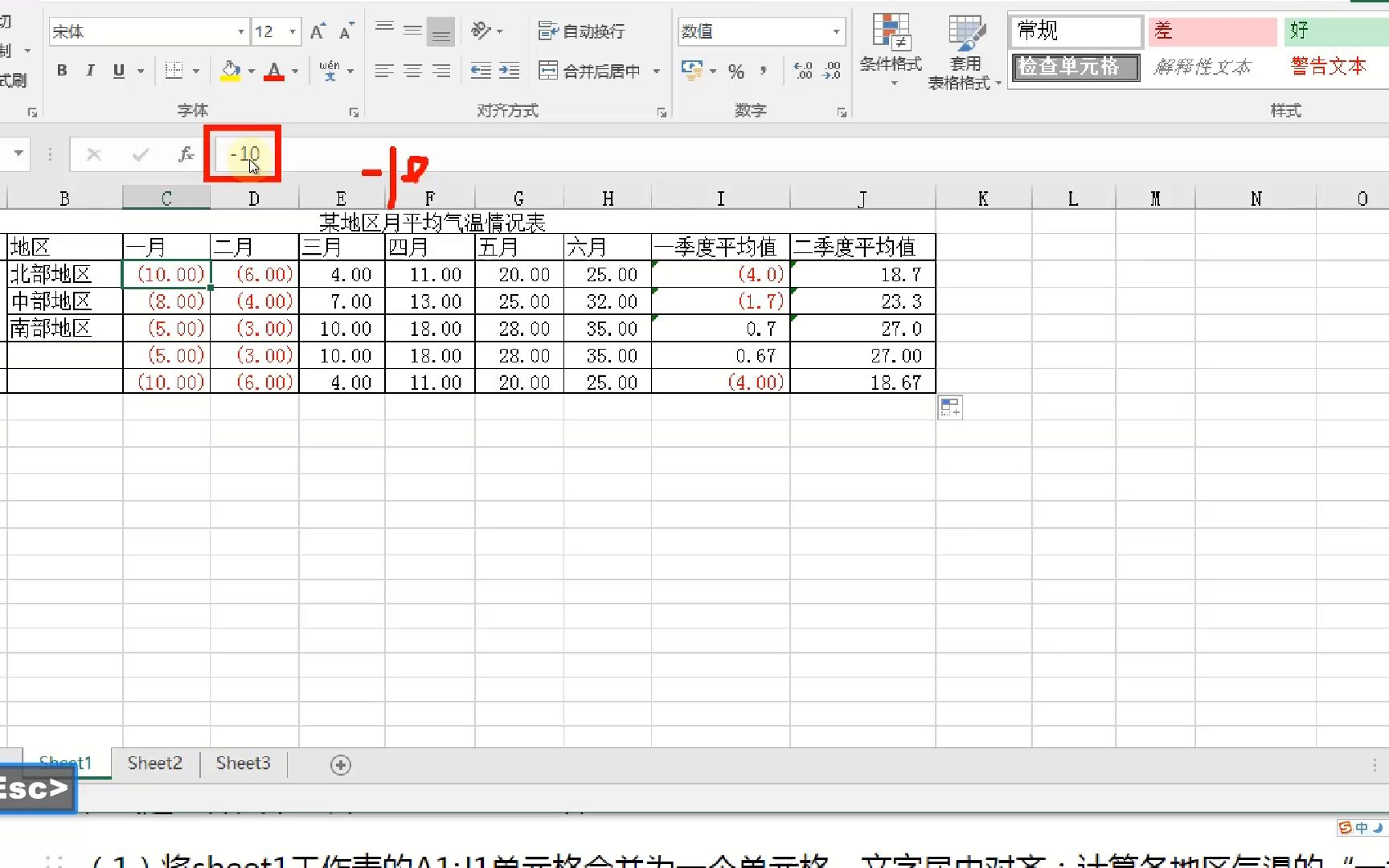Apply comma style
This screenshot has width=1389, height=868.
pyautogui.click(x=764, y=71)
